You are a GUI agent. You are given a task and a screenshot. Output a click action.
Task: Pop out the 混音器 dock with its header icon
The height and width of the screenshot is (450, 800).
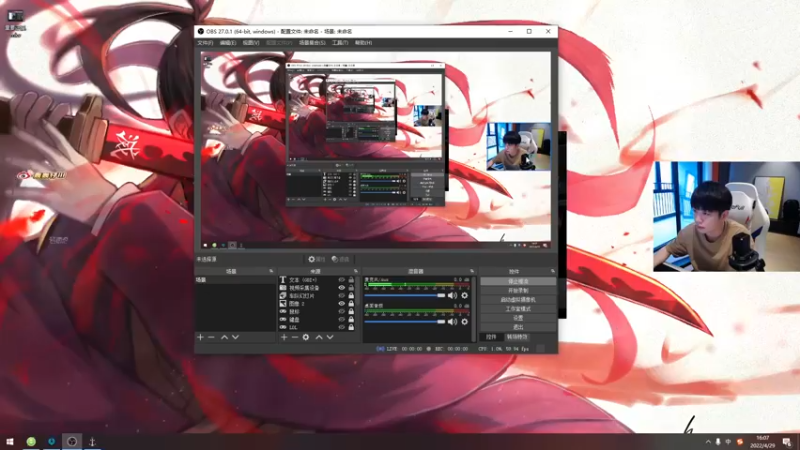(x=472, y=271)
